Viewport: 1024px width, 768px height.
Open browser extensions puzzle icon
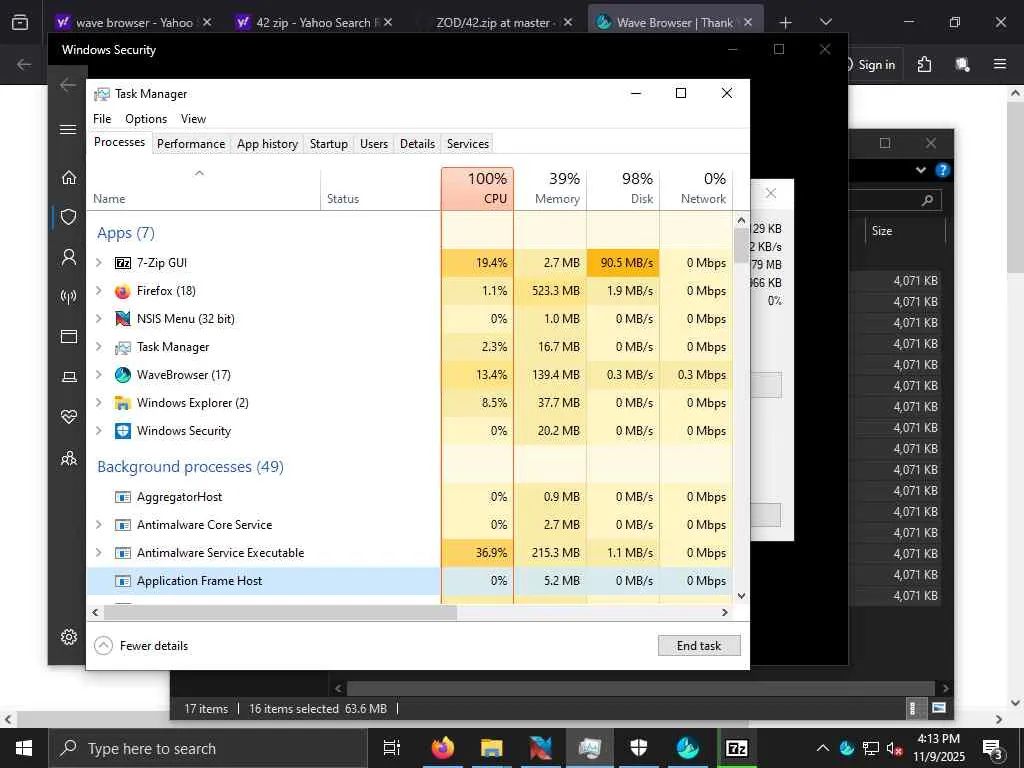[924, 64]
